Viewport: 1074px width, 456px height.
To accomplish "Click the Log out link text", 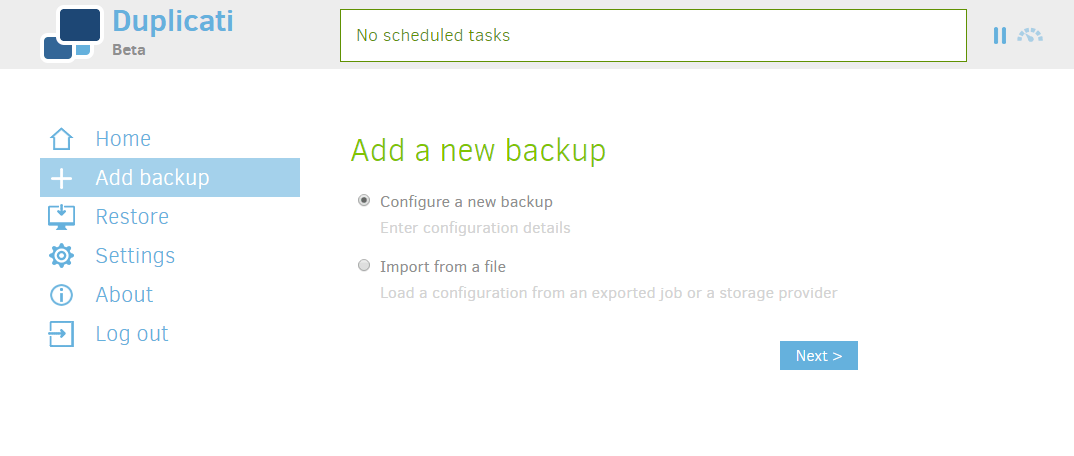I will point(132,333).
